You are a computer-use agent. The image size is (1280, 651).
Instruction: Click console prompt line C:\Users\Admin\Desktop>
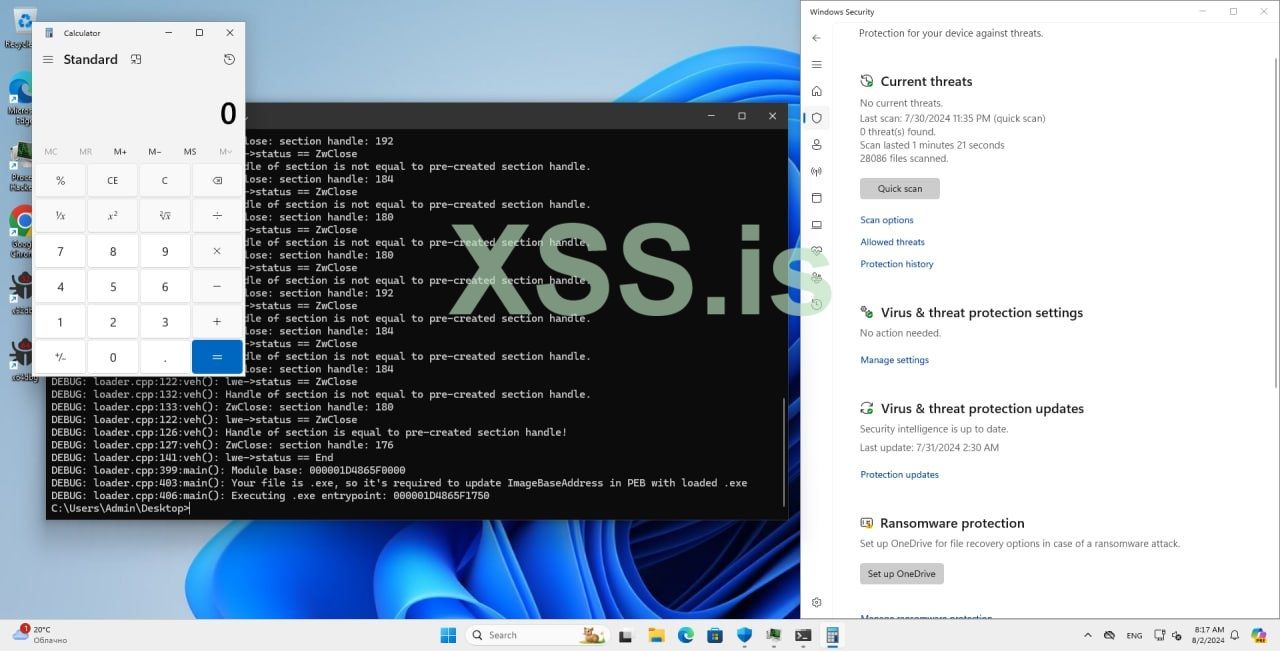[120, 509]
